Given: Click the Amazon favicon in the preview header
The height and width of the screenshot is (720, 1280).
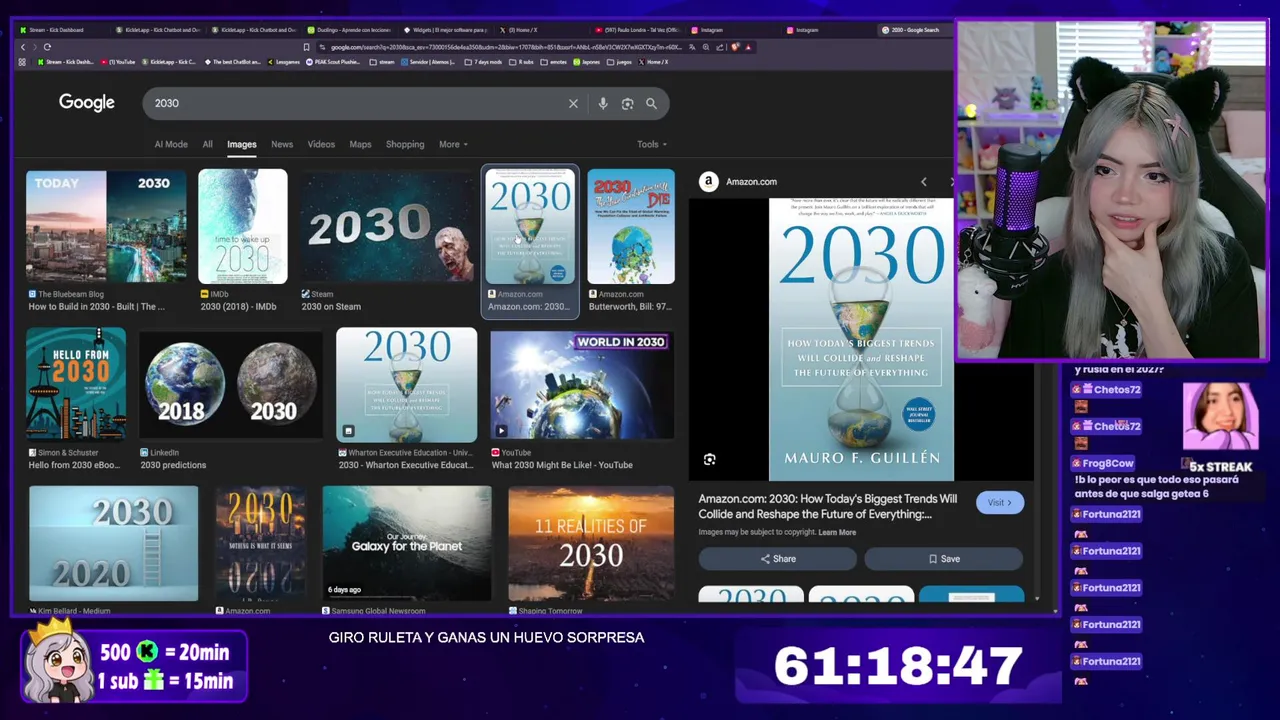Looking at the screenshot, I should pyautogui.click(x=708, y=181).
